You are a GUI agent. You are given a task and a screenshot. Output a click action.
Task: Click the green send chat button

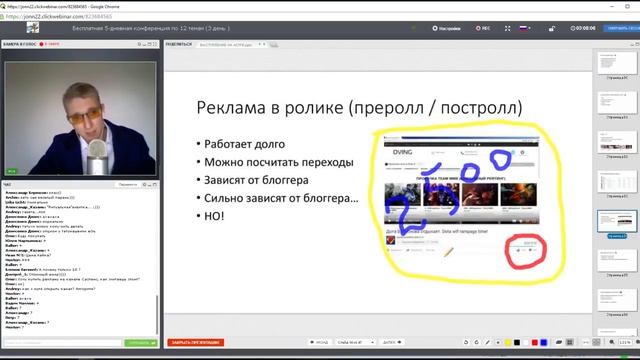click(x=141, y=343)
